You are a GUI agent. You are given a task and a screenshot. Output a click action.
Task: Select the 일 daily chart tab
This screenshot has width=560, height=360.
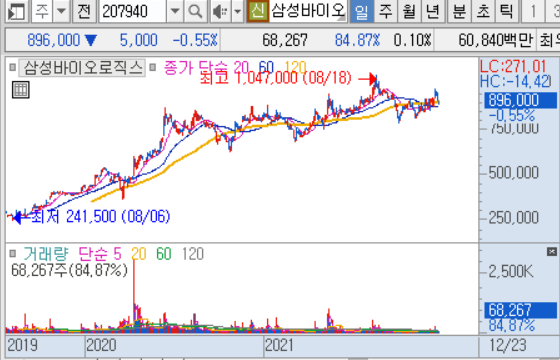tap(361, 11)
